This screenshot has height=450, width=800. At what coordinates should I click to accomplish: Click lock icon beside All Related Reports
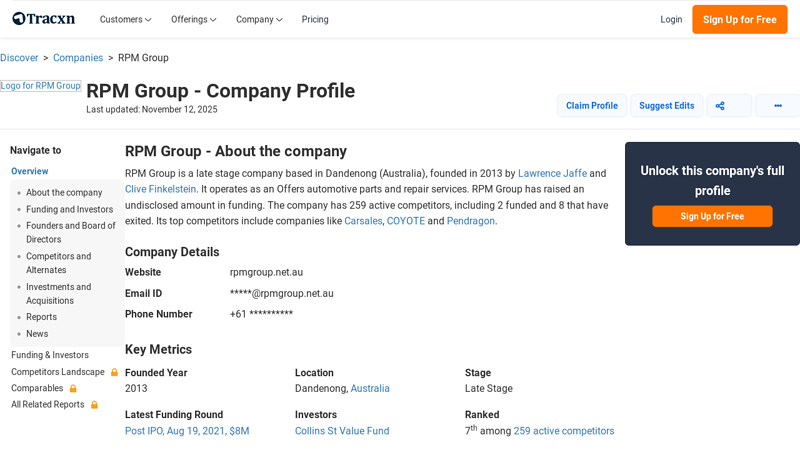[95, 405]
